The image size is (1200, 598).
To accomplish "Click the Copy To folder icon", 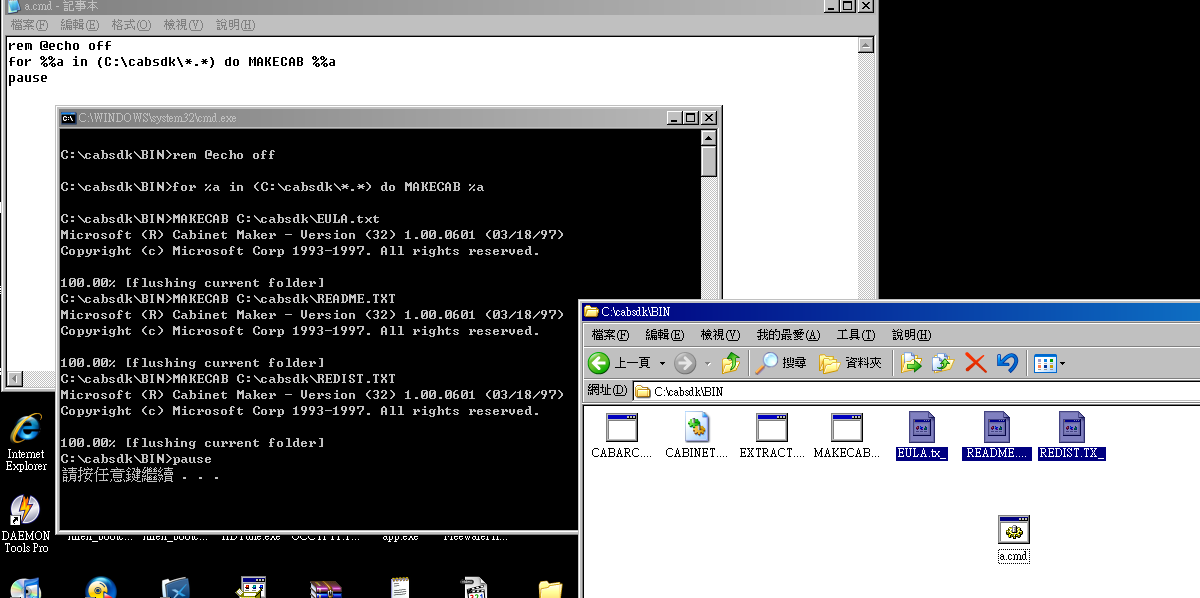I will pos(943,363).
